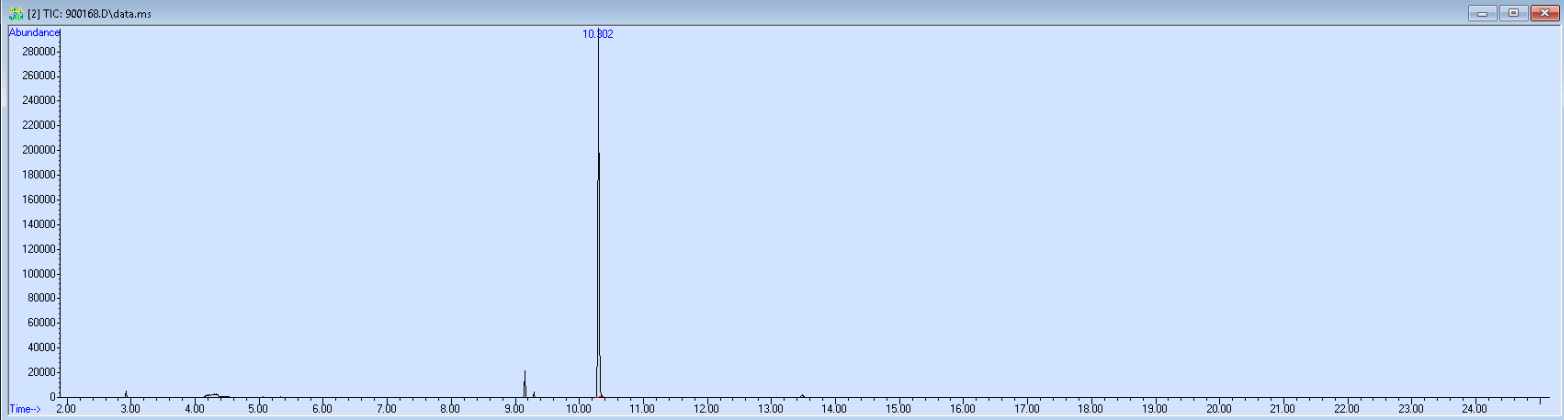The height and width of the screenshot is (420, 1564).
Task: Click the tiny peak near 13.50 minutes
Action: pyautogui.click(x=802, y=395)
